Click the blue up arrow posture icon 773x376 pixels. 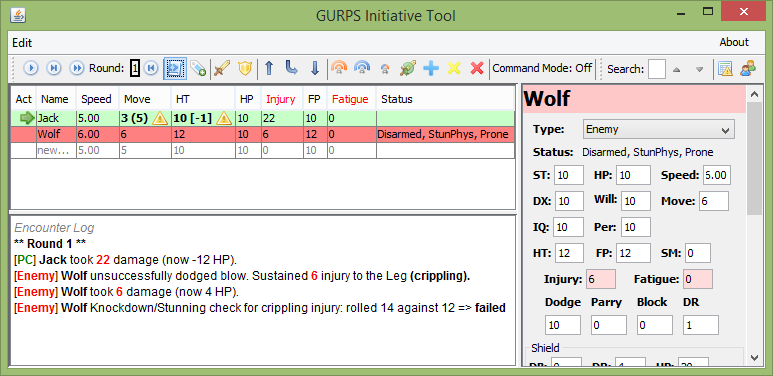(269, 68)
